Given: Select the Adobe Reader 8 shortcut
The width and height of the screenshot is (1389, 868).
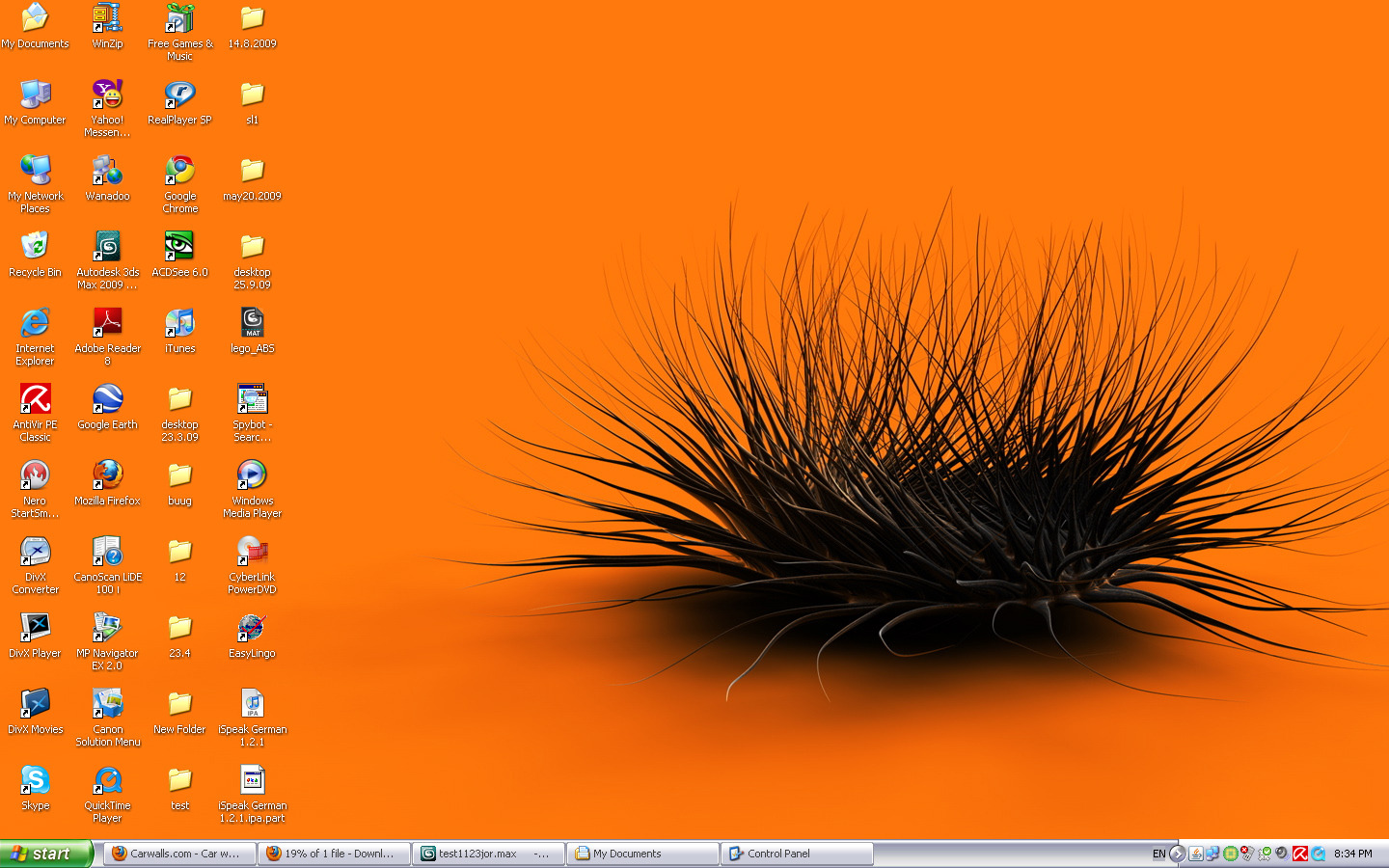Looking at the screenshot, I should [x=107, y=323].
